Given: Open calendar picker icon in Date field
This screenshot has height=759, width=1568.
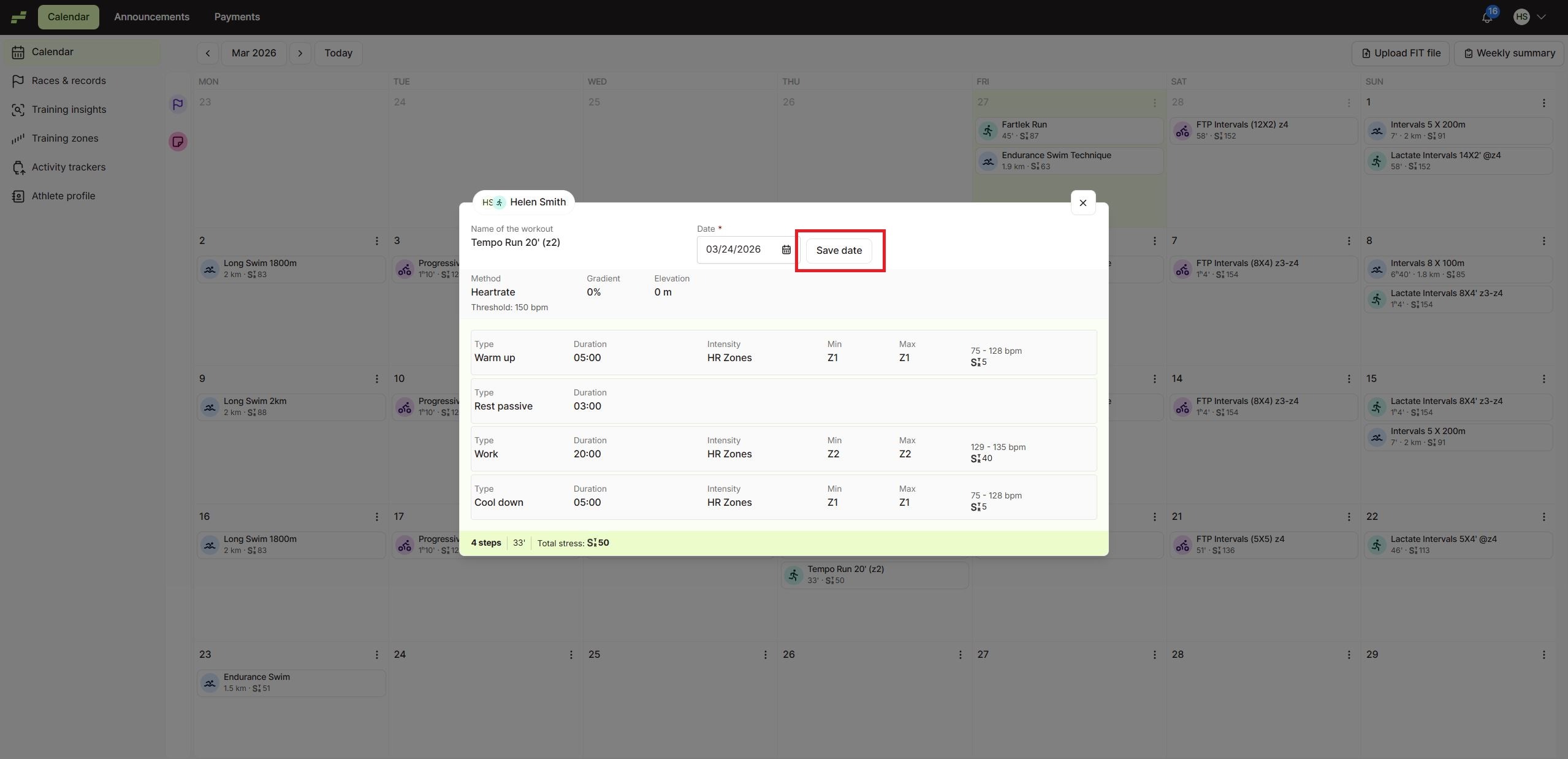Looking at the screenshot, I should pos(786,250).
